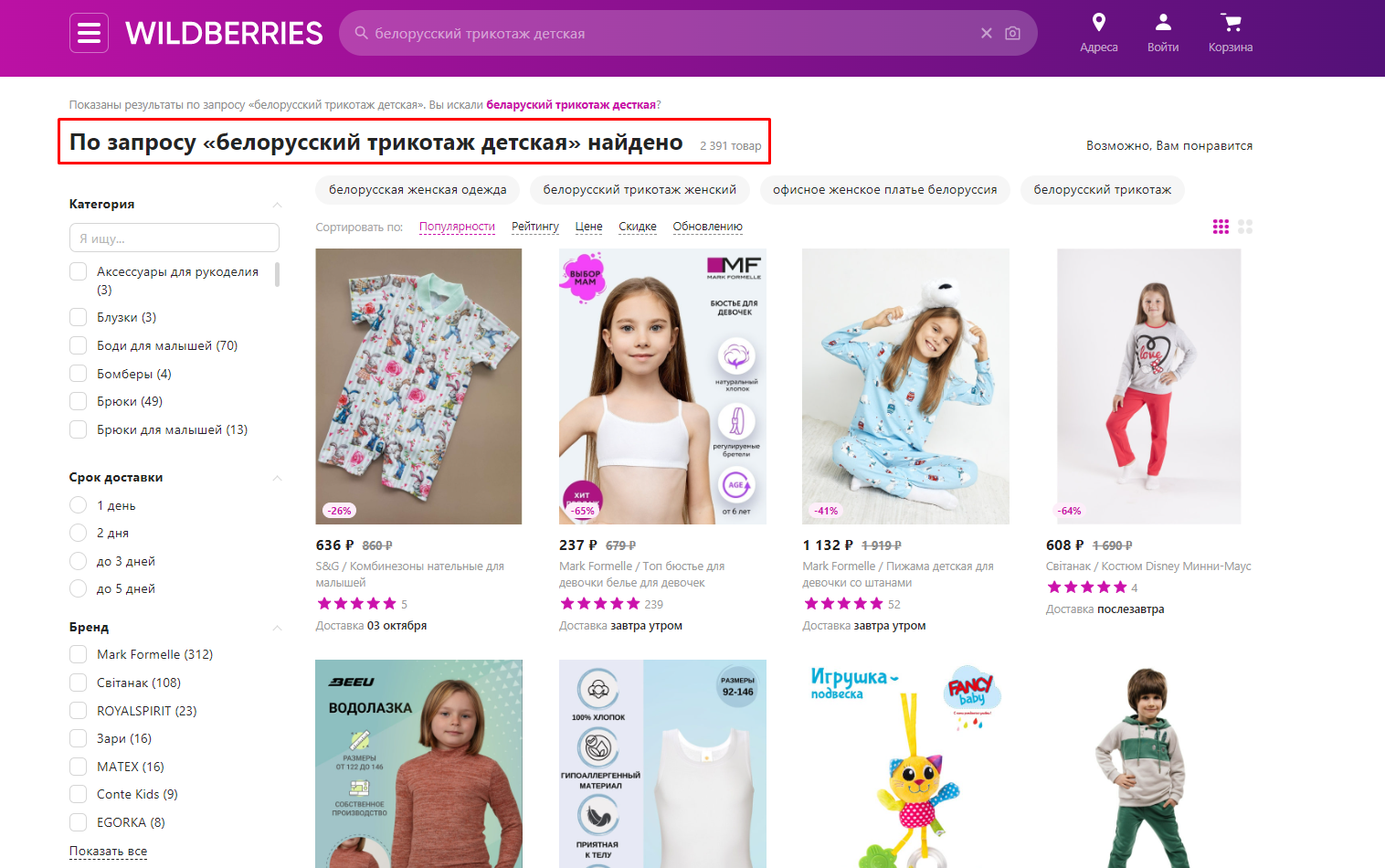
Task: Collapse the Категория filter section
Action: 277,205
